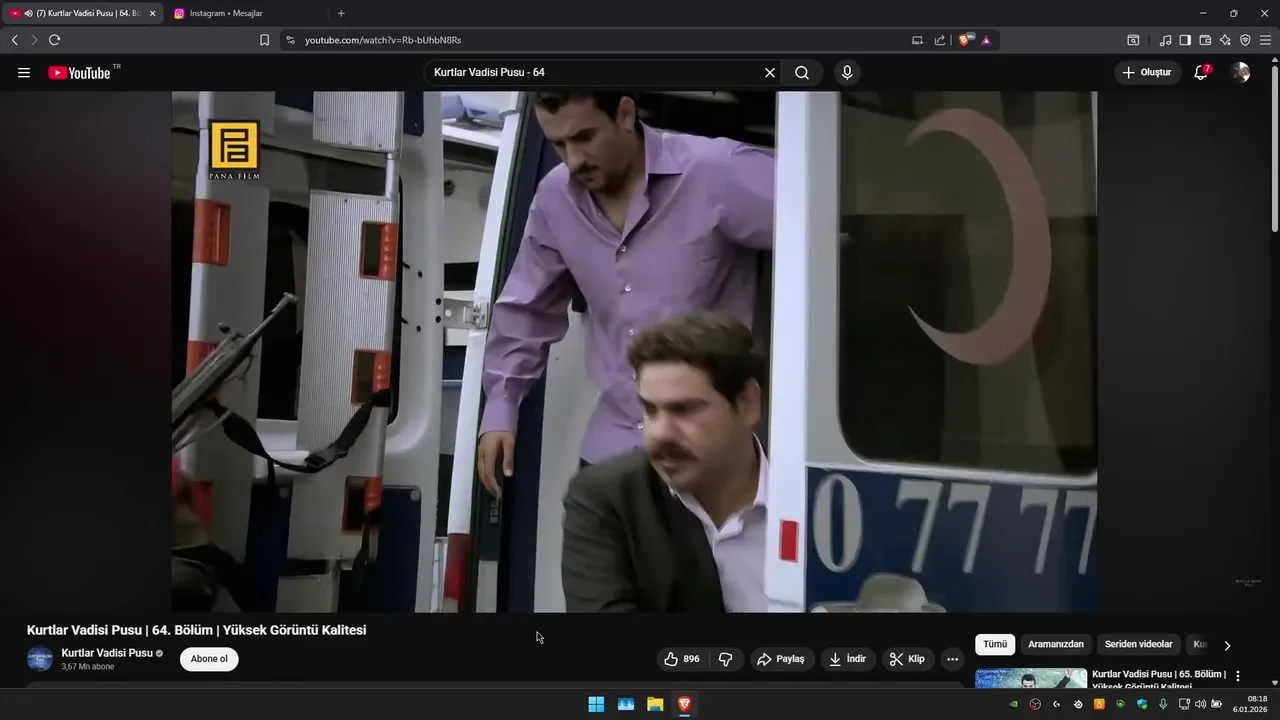1280x720 pixels.
Task: Share this page from address bar
Action: coord(940,40)
